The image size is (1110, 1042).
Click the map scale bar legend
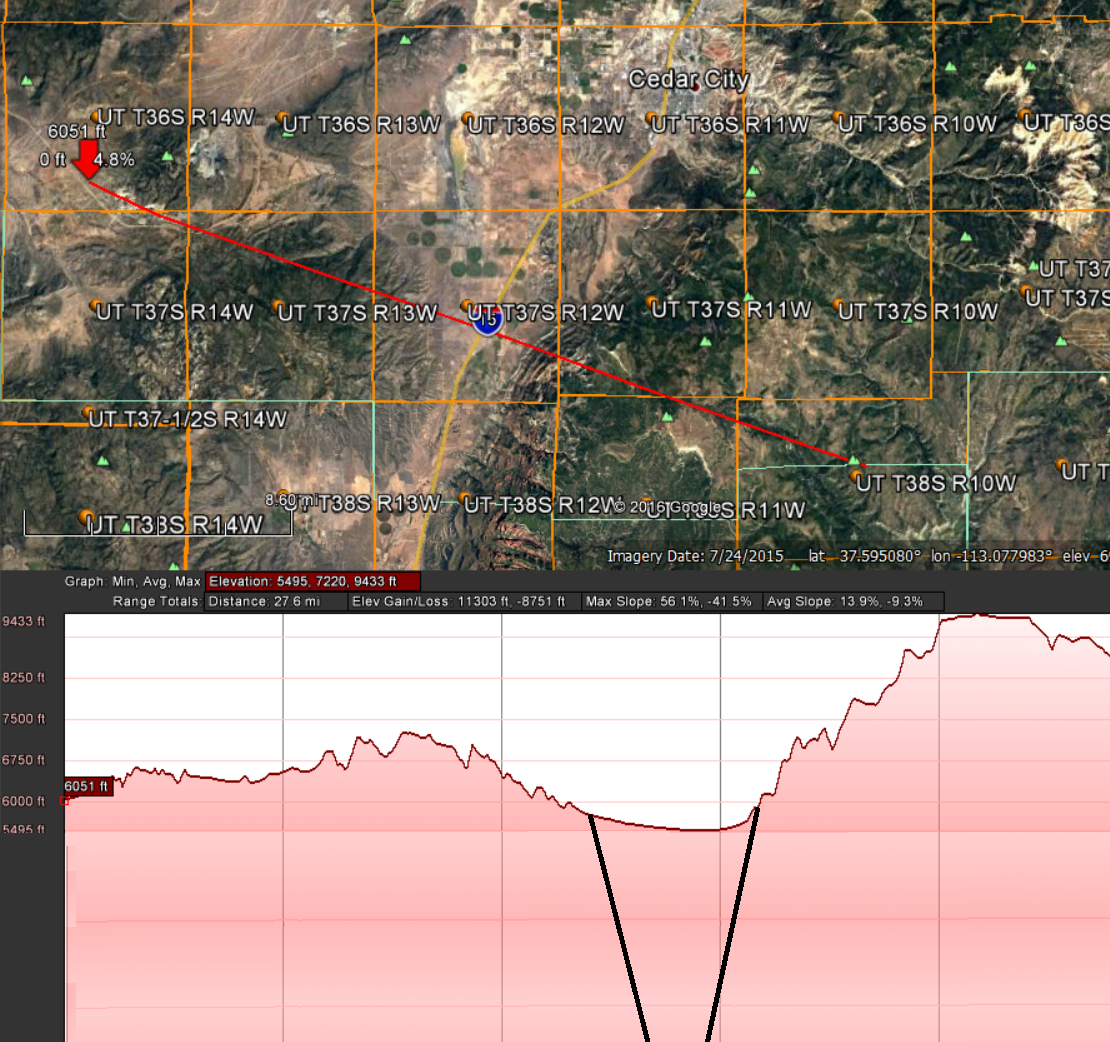tap(145, 522)
